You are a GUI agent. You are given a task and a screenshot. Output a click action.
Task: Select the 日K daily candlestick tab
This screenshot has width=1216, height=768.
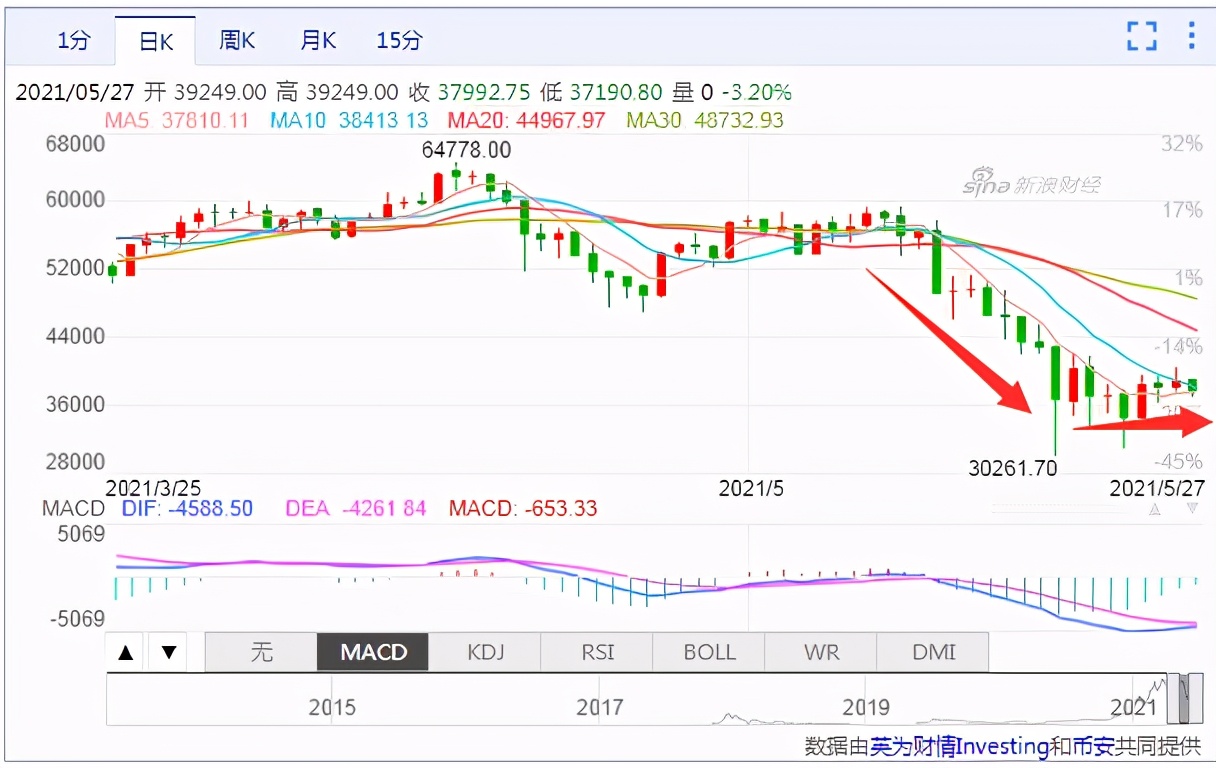pos(156,41)
